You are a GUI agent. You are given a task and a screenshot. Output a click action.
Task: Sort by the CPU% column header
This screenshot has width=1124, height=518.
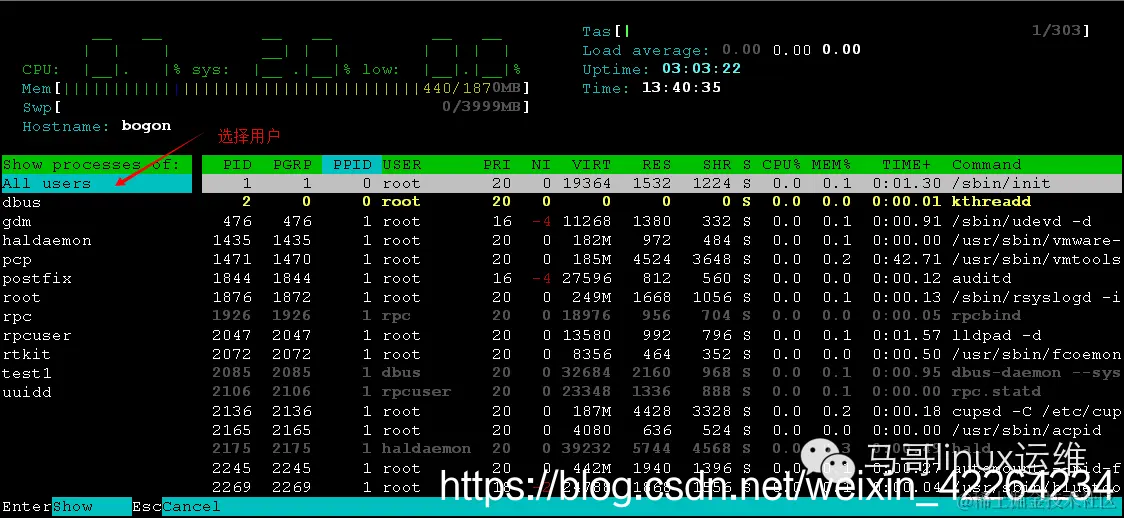tap(781, 165)
